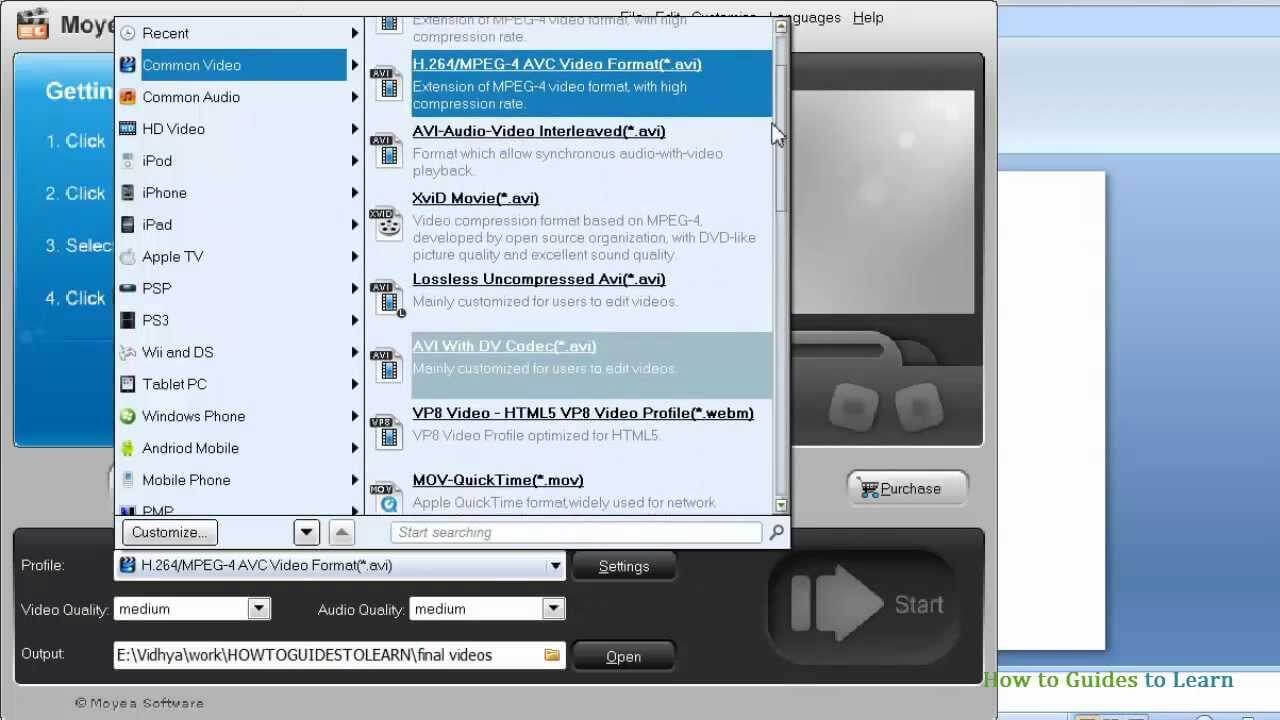
Task: Click the Open output button
Action: (624, 657)
